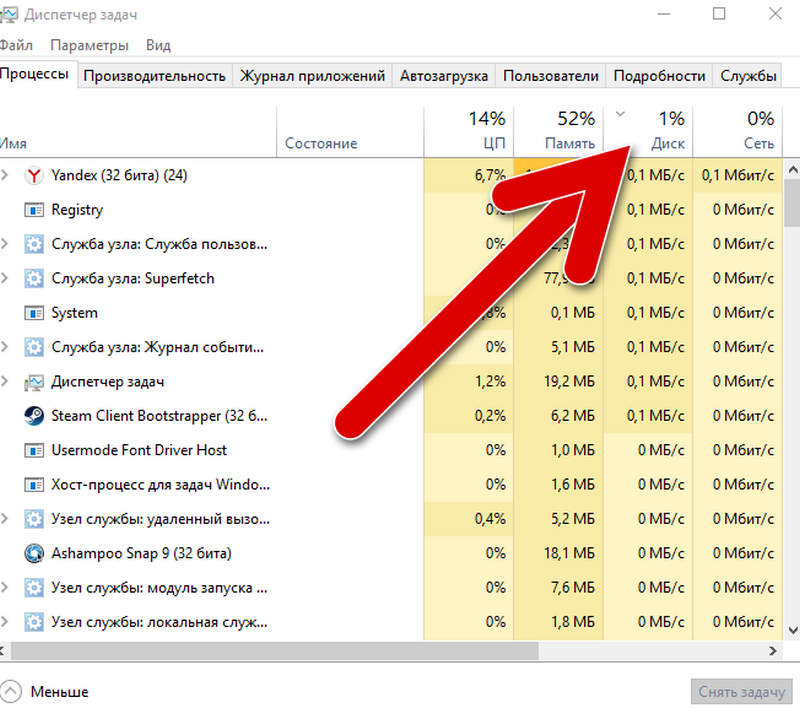This screenshot has width=800, height=714.
Task: Click the Yandex browser process icon
Action: coord(34,176)
